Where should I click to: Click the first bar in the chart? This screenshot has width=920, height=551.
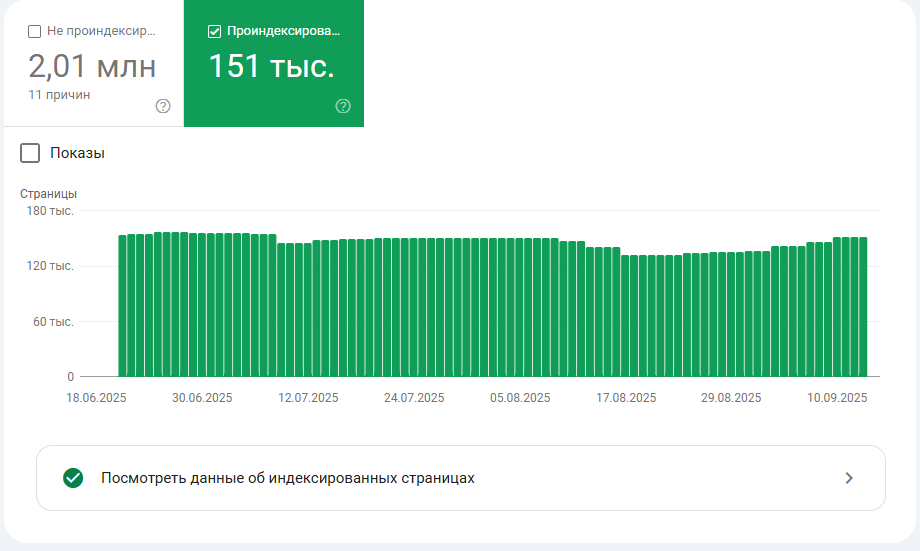click(x=123, y=306)
